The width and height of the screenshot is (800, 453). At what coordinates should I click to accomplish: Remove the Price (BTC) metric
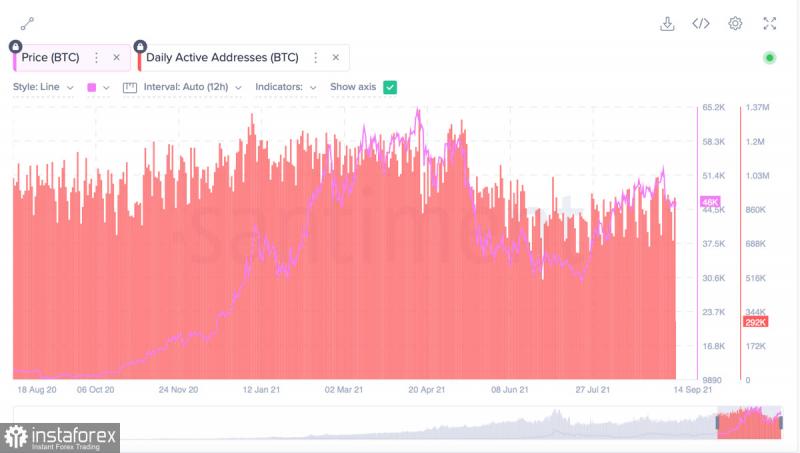116,58
